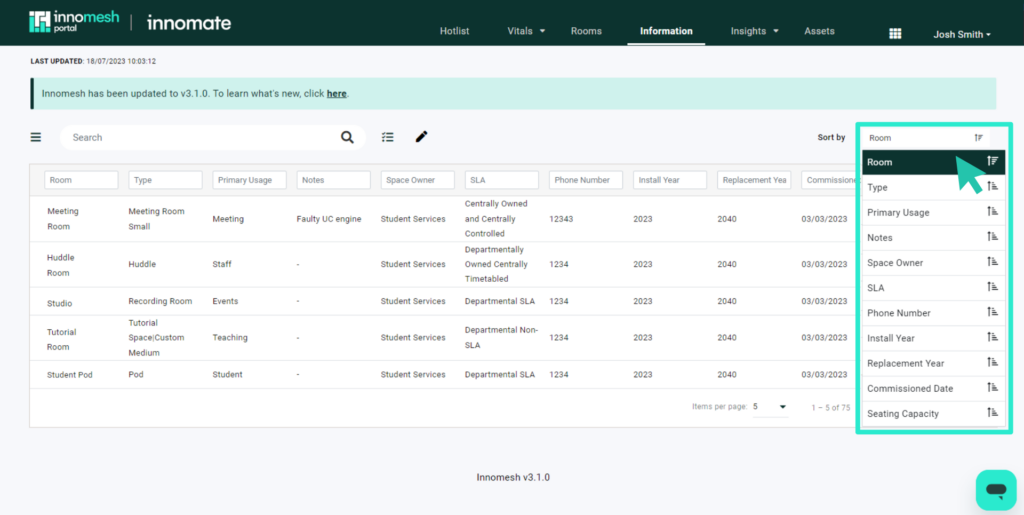Click the sort icon next to Room option

993,161
